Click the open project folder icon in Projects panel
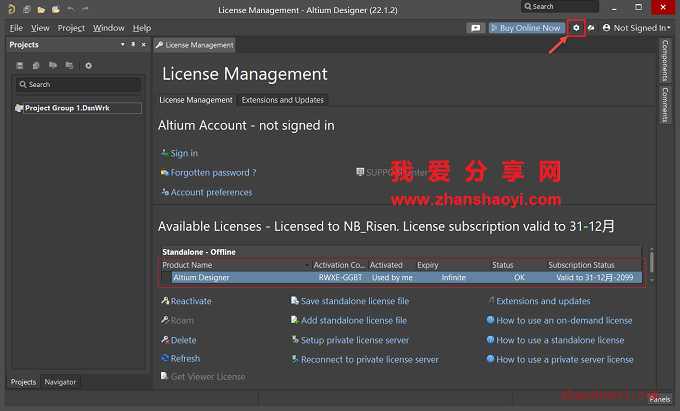Viewport: 680px width, 411px height. 53,65
